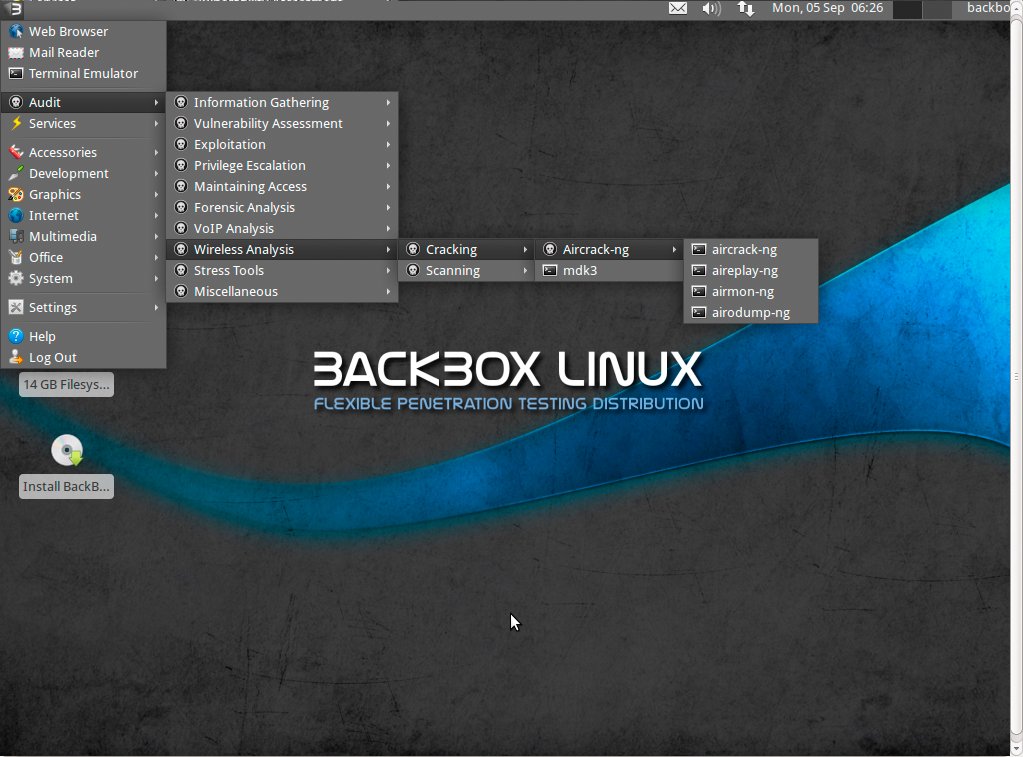Image resolution: width=1023 pixels, height=757 pixels.
Task: Expand the Services submenu arrow
Action: click(156, 123)
